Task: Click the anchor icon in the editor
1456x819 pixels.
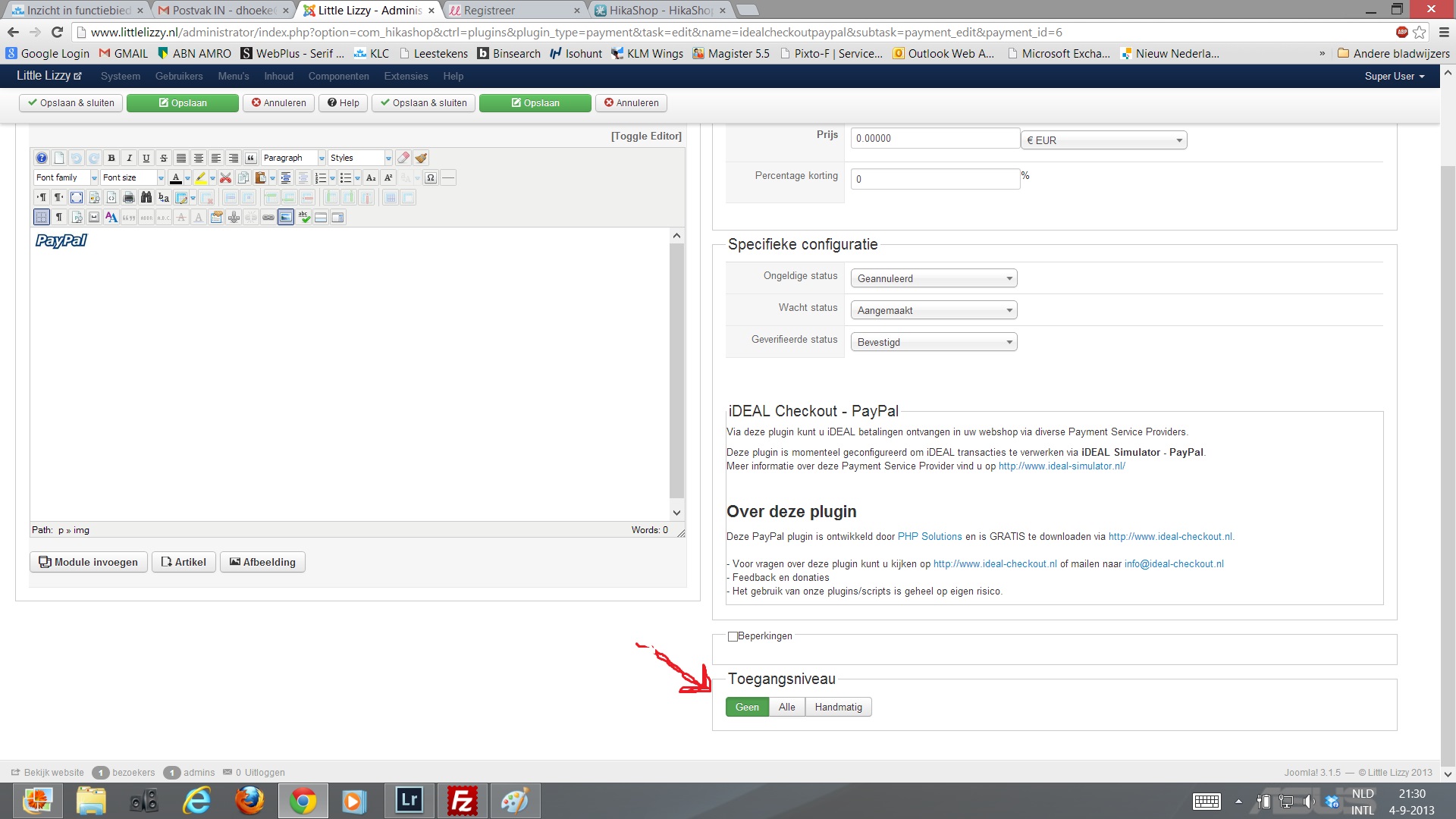Action: [234, 217]
